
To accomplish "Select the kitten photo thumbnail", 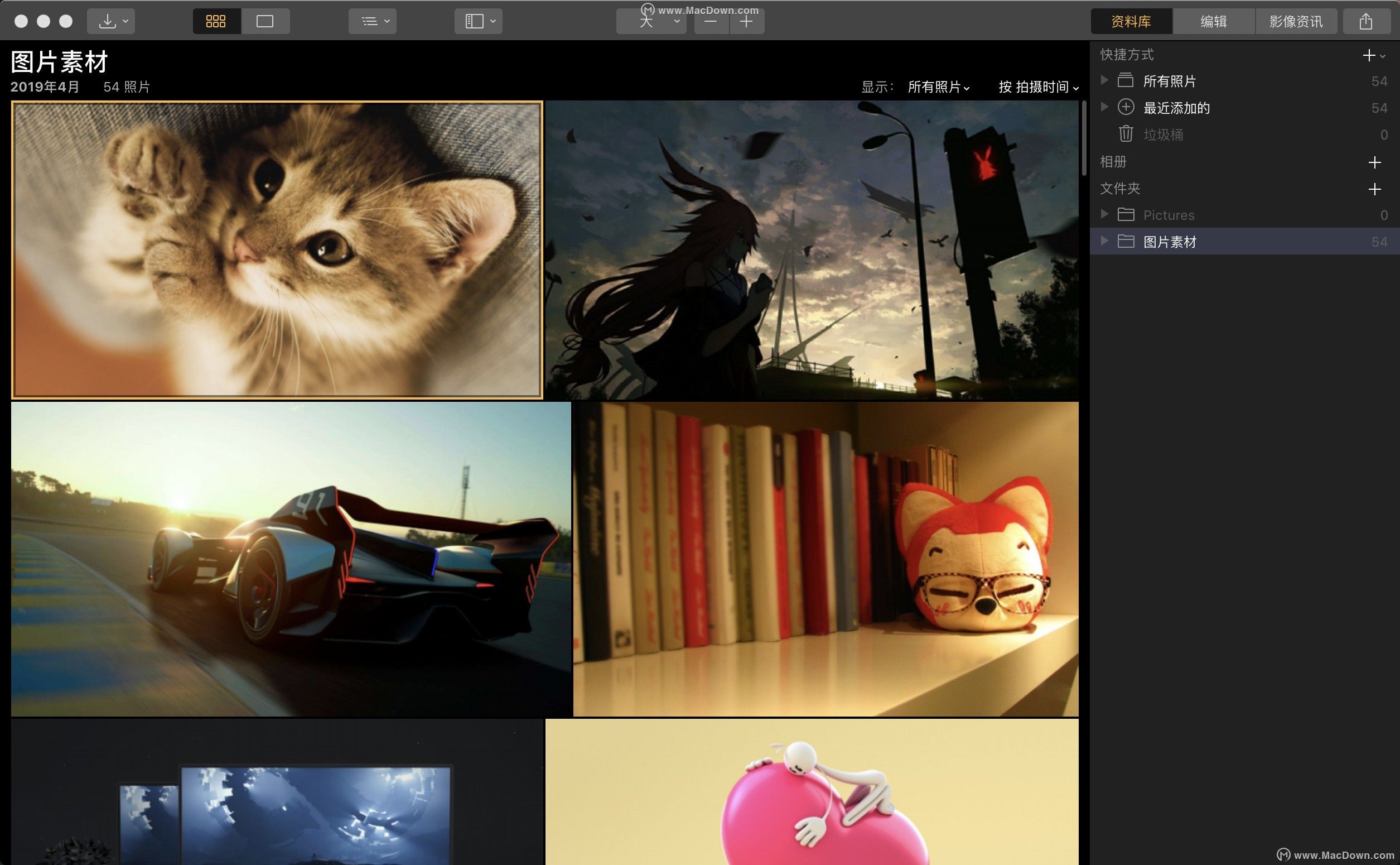I will tap(277, 249).
